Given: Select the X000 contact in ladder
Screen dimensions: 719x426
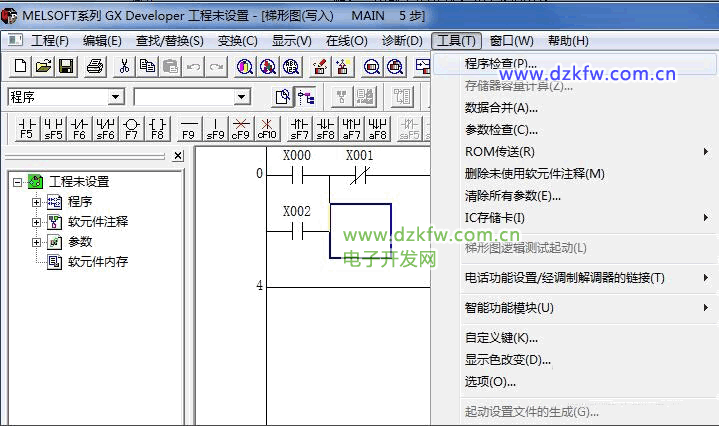Looking at the screenshot, I should [x=298, y=175].
